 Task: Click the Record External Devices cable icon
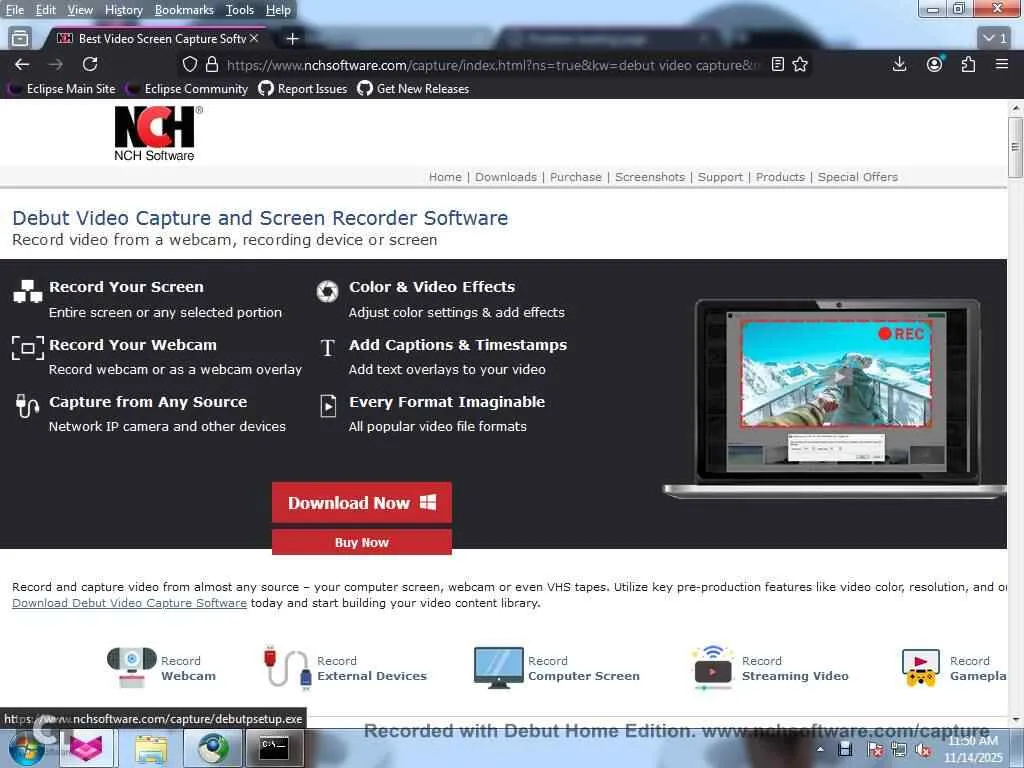pos(287,667)
